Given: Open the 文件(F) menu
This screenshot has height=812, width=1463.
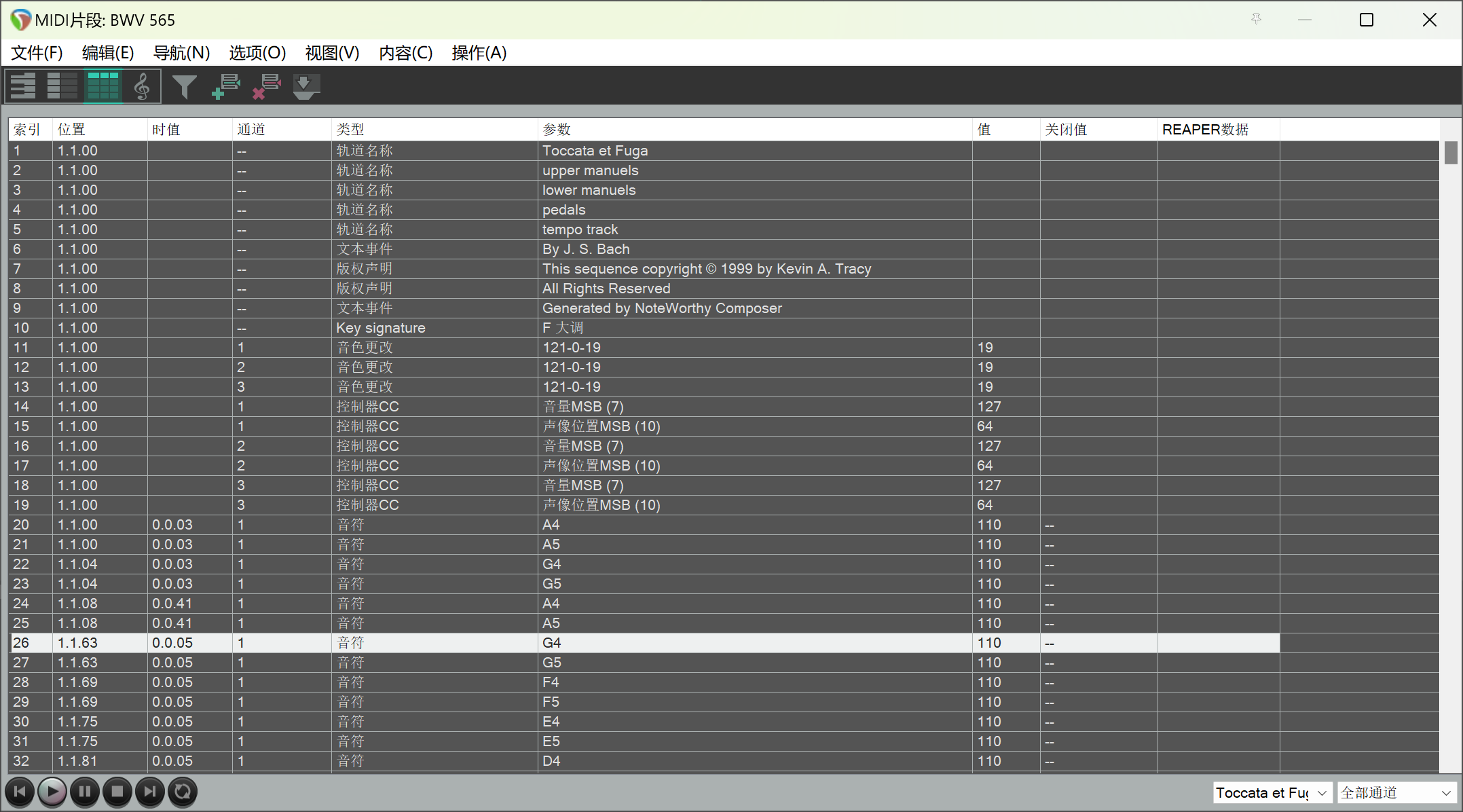Looking at the screenshot, I should click(37, 53).
